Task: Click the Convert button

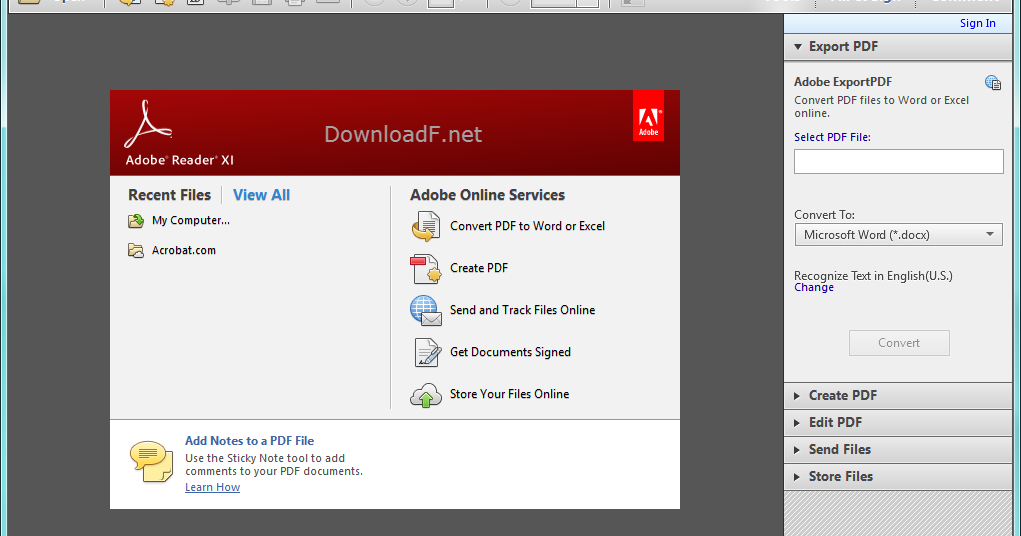Action: pos(899,343)
